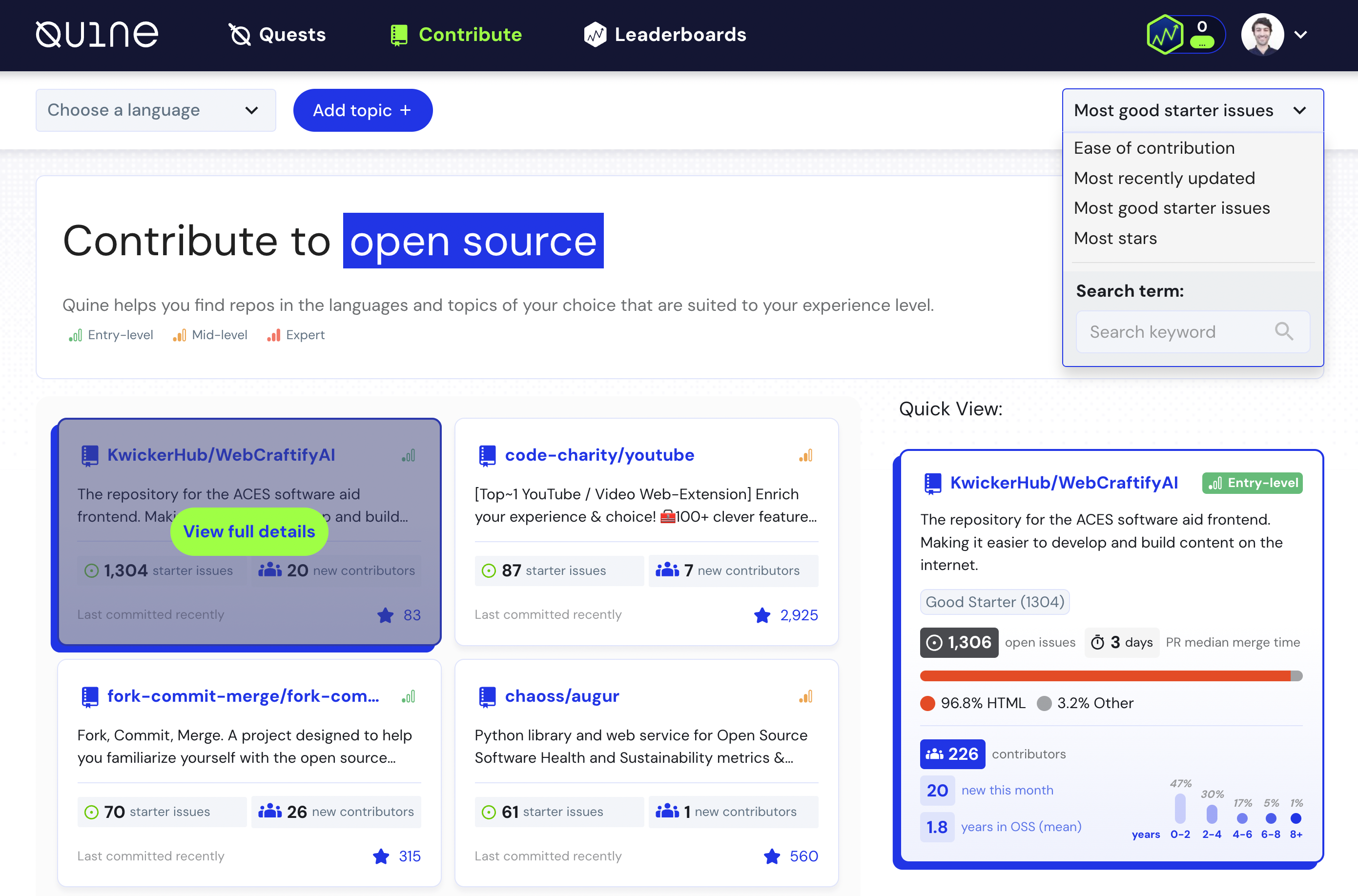Click repo book icon on code-charity/youtube card
The width and height of the screenshot is (1358, 896).
pos(487,456)
